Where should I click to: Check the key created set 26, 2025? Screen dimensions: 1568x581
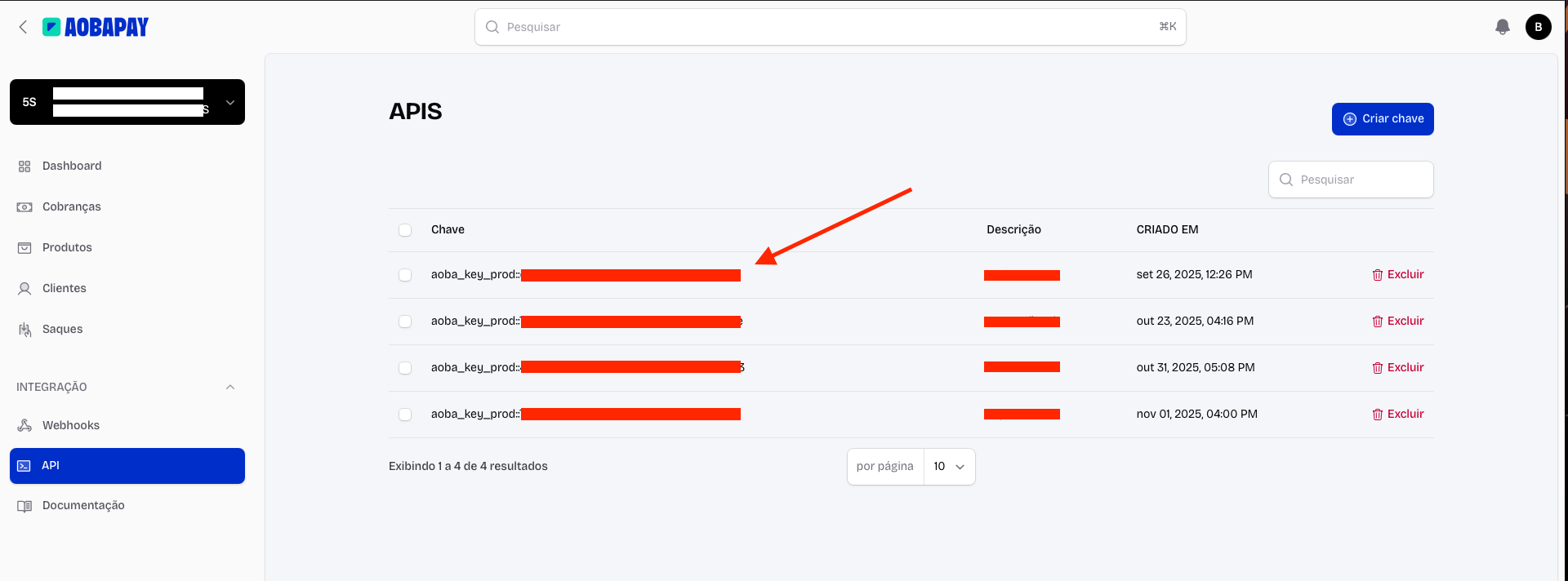point(405,275)
